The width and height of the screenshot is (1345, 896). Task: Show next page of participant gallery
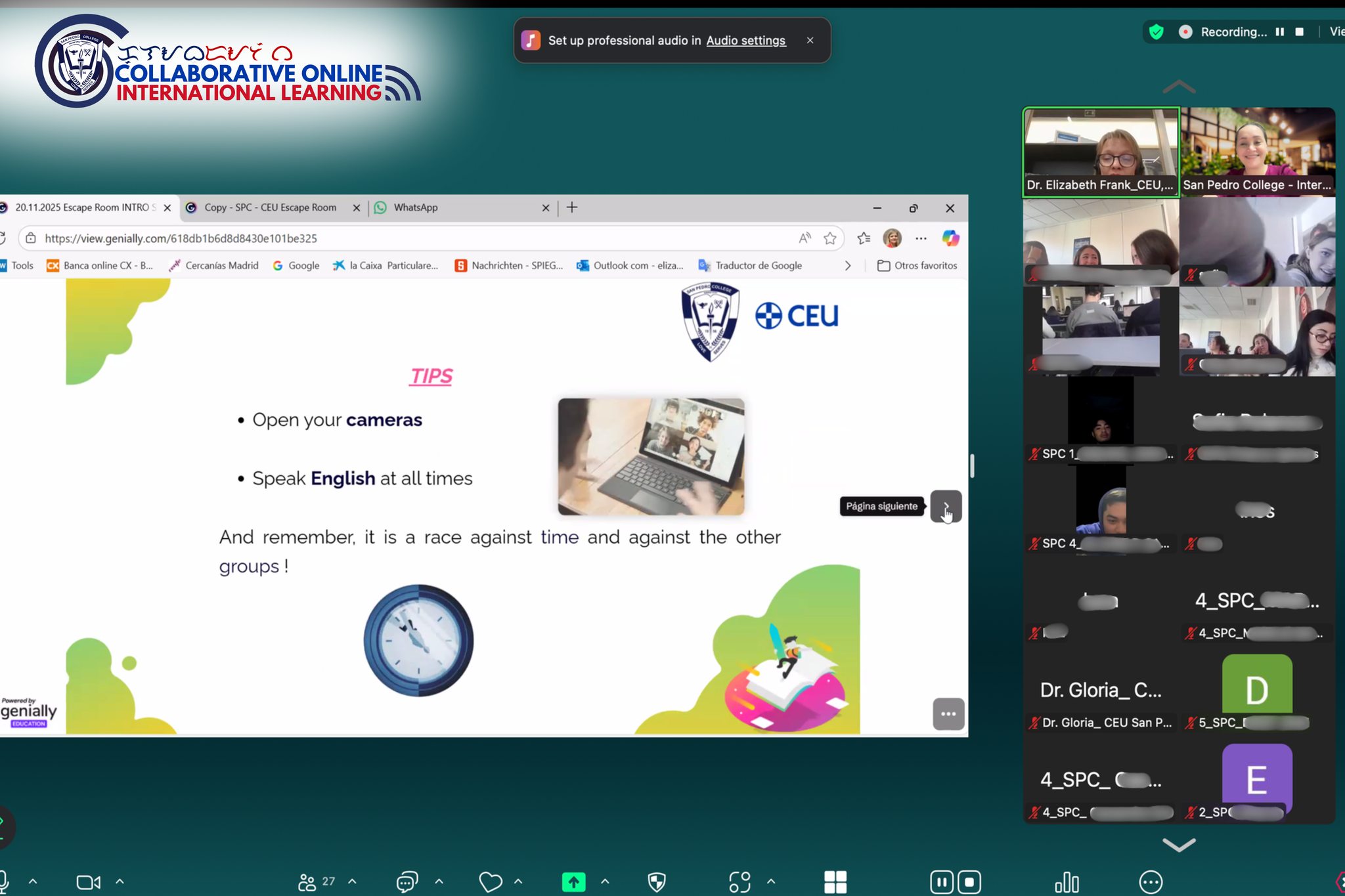click(1179, 844)
